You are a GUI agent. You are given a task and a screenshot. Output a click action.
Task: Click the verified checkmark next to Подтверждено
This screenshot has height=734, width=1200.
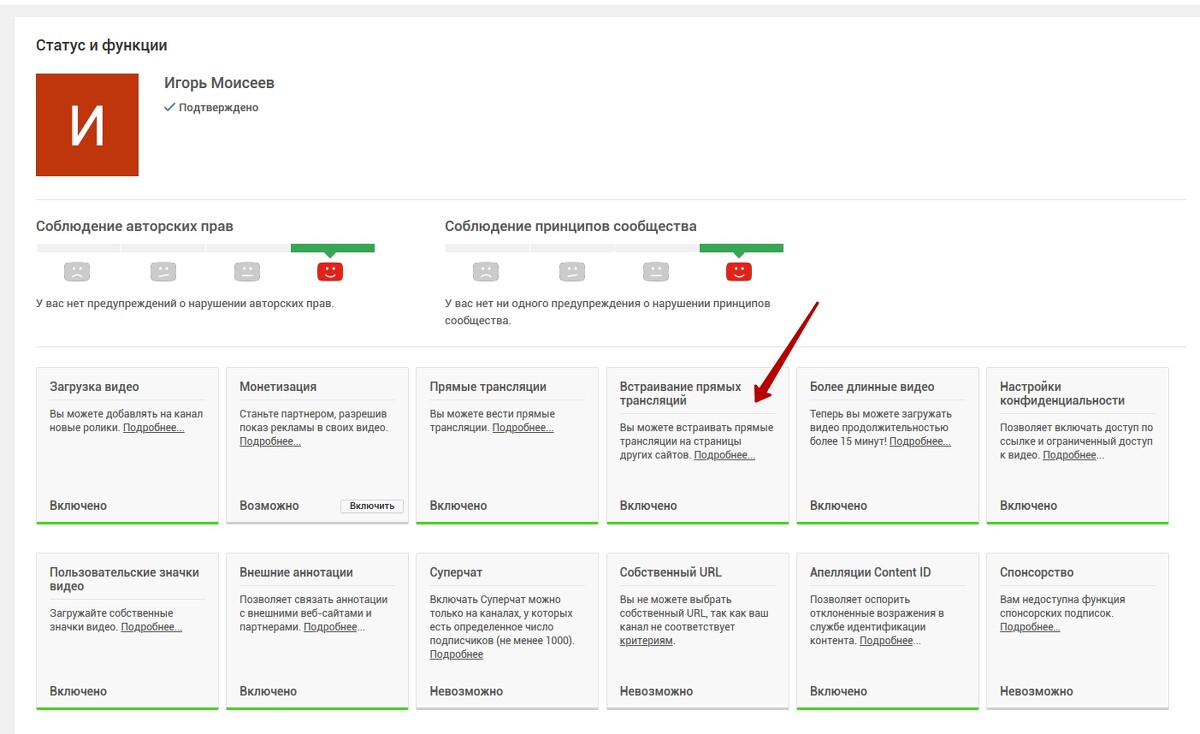[x=170, y=107]
